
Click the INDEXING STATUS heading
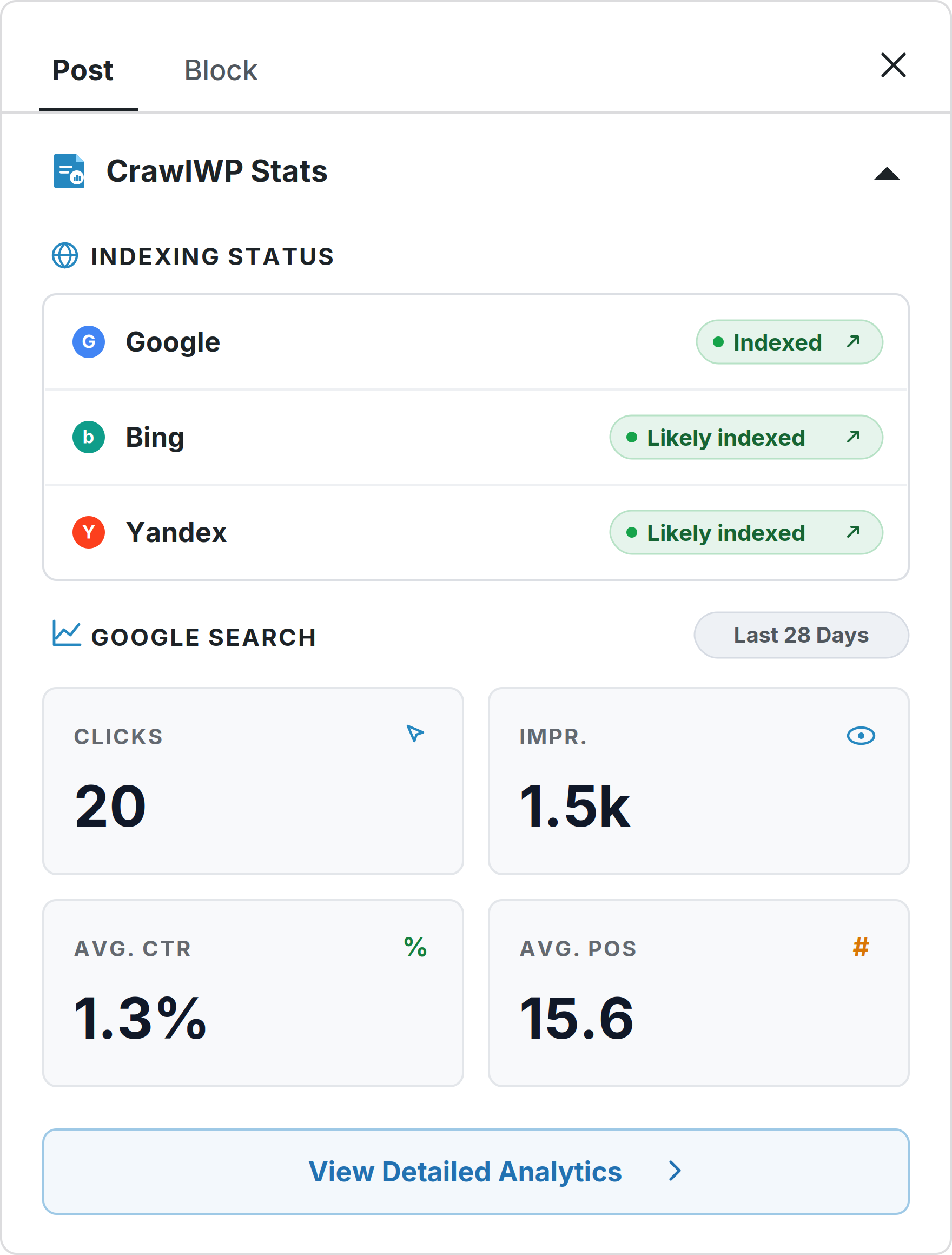(212, 256)
